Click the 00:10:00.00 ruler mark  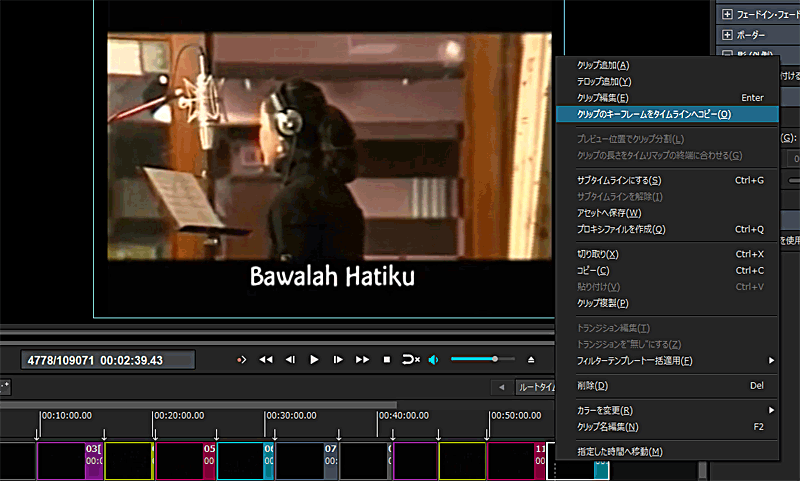coord(67,416)
